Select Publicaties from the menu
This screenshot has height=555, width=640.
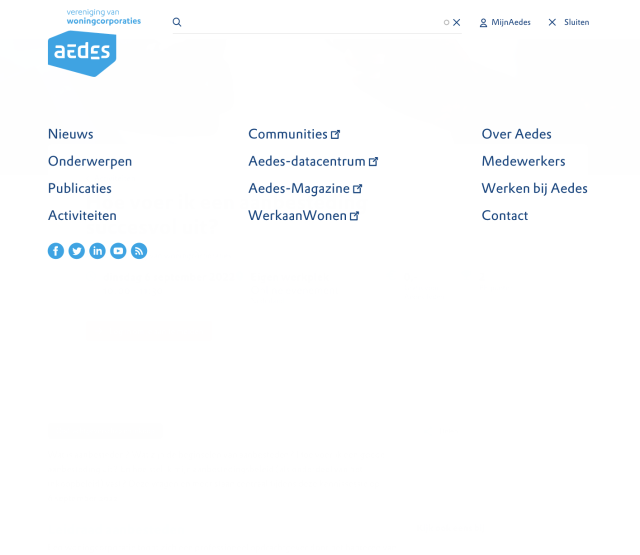(x=80, y=188)
